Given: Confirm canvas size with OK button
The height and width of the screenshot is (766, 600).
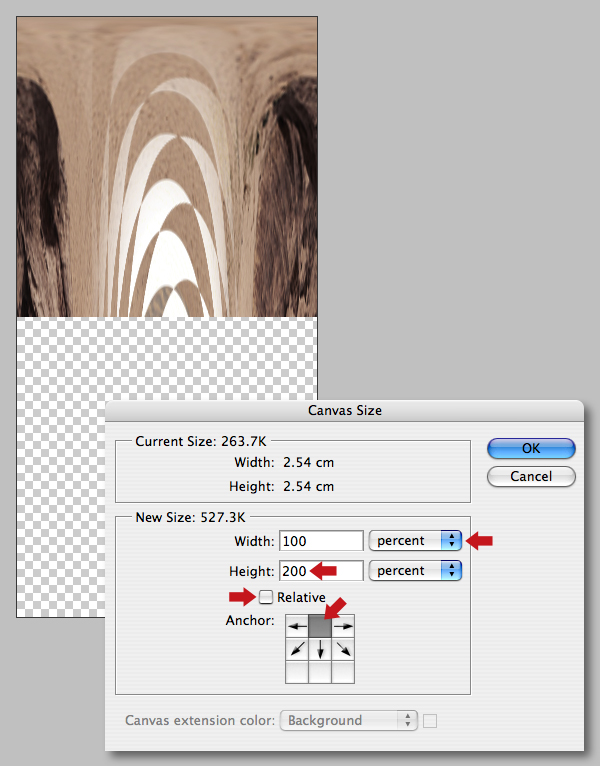Looking at the screenshot, I should pyautogui.click(x=531, y=448).
